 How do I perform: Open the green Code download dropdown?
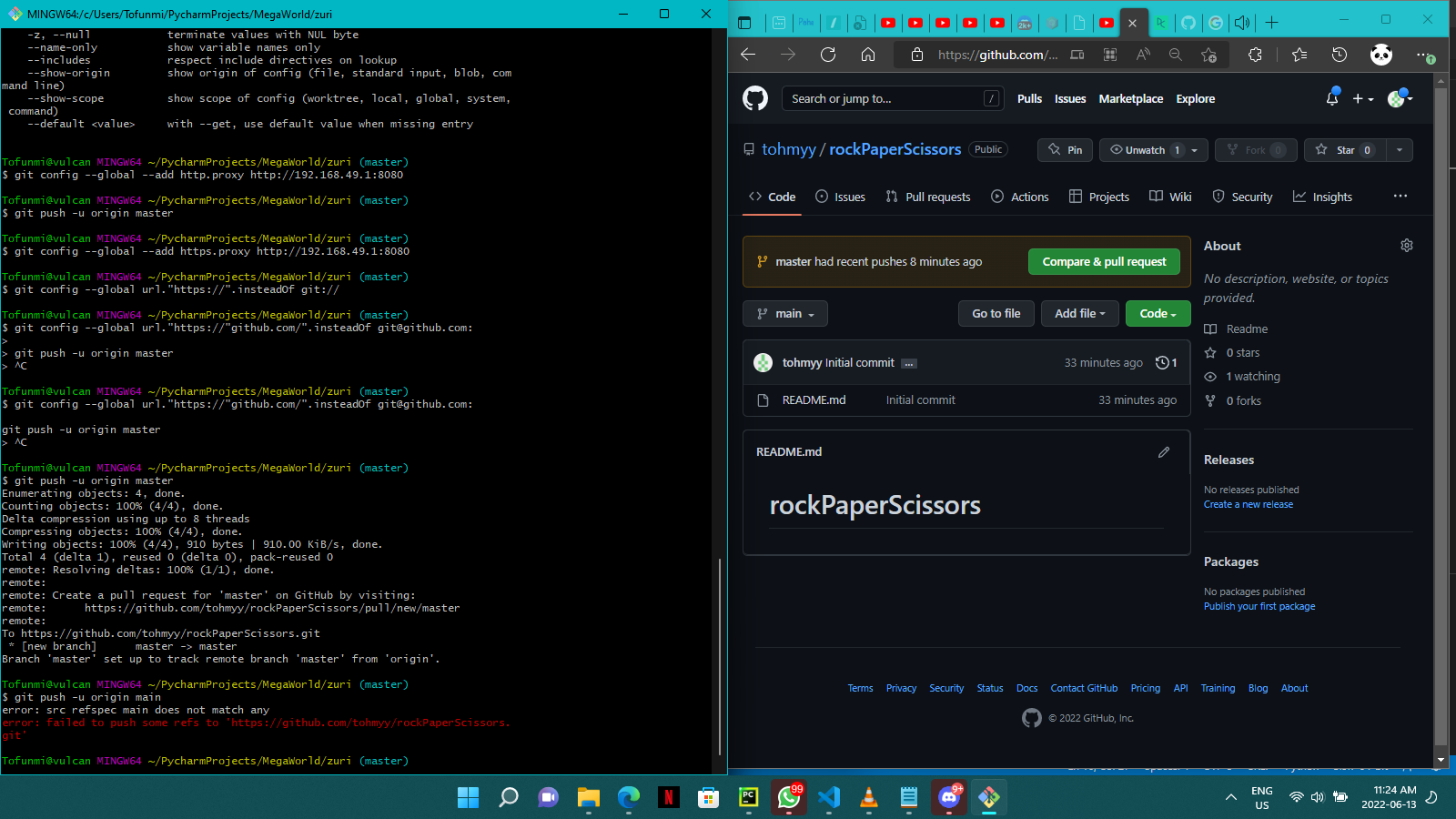click(x=1157, y=313)
